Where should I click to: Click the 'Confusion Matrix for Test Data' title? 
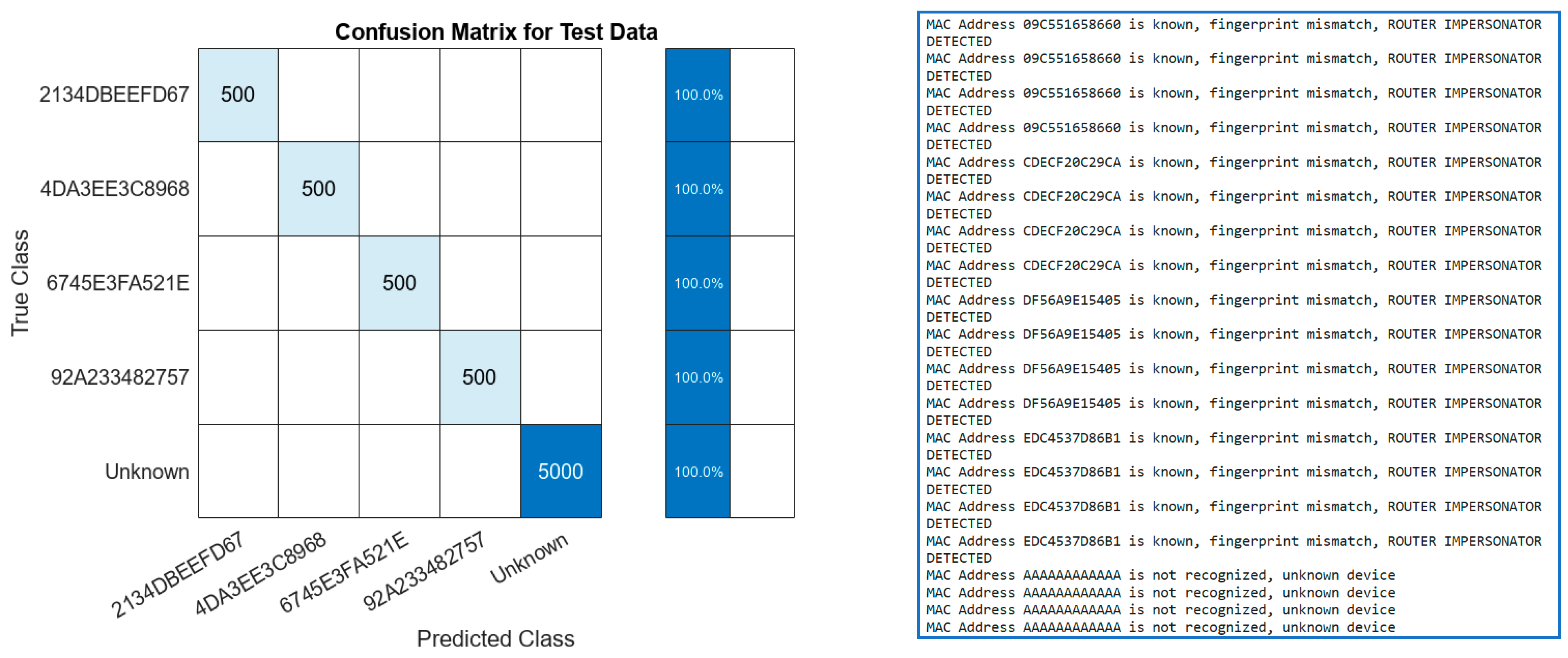495,32
